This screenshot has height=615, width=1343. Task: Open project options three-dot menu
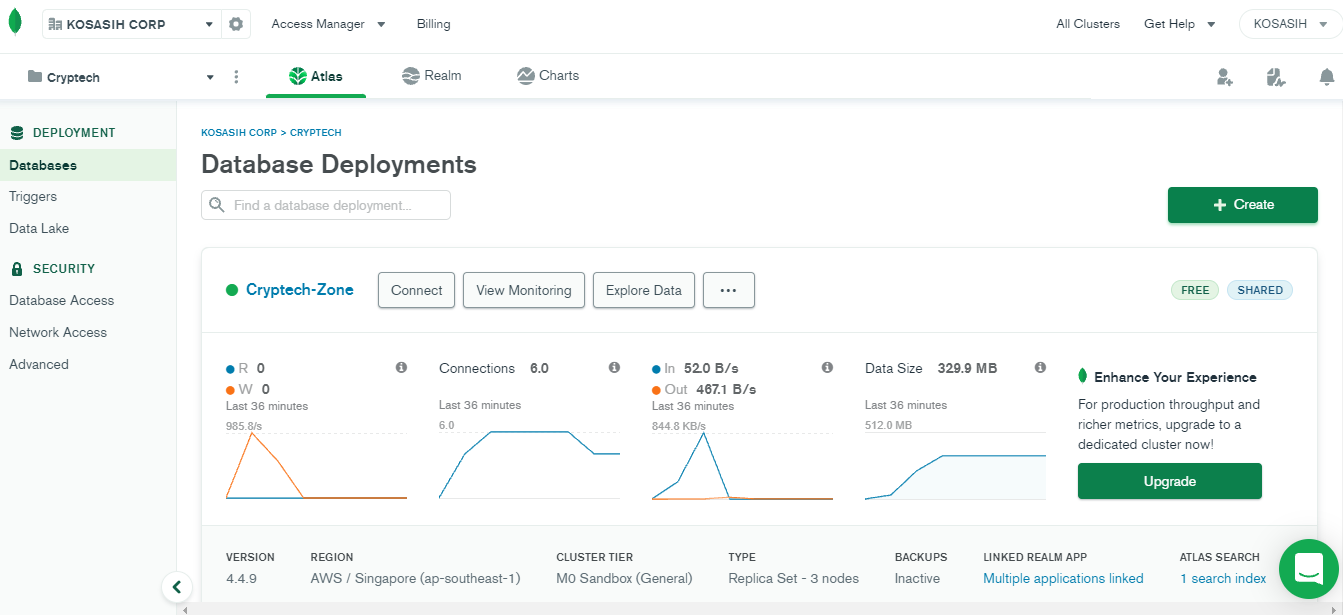coord(236,77)
